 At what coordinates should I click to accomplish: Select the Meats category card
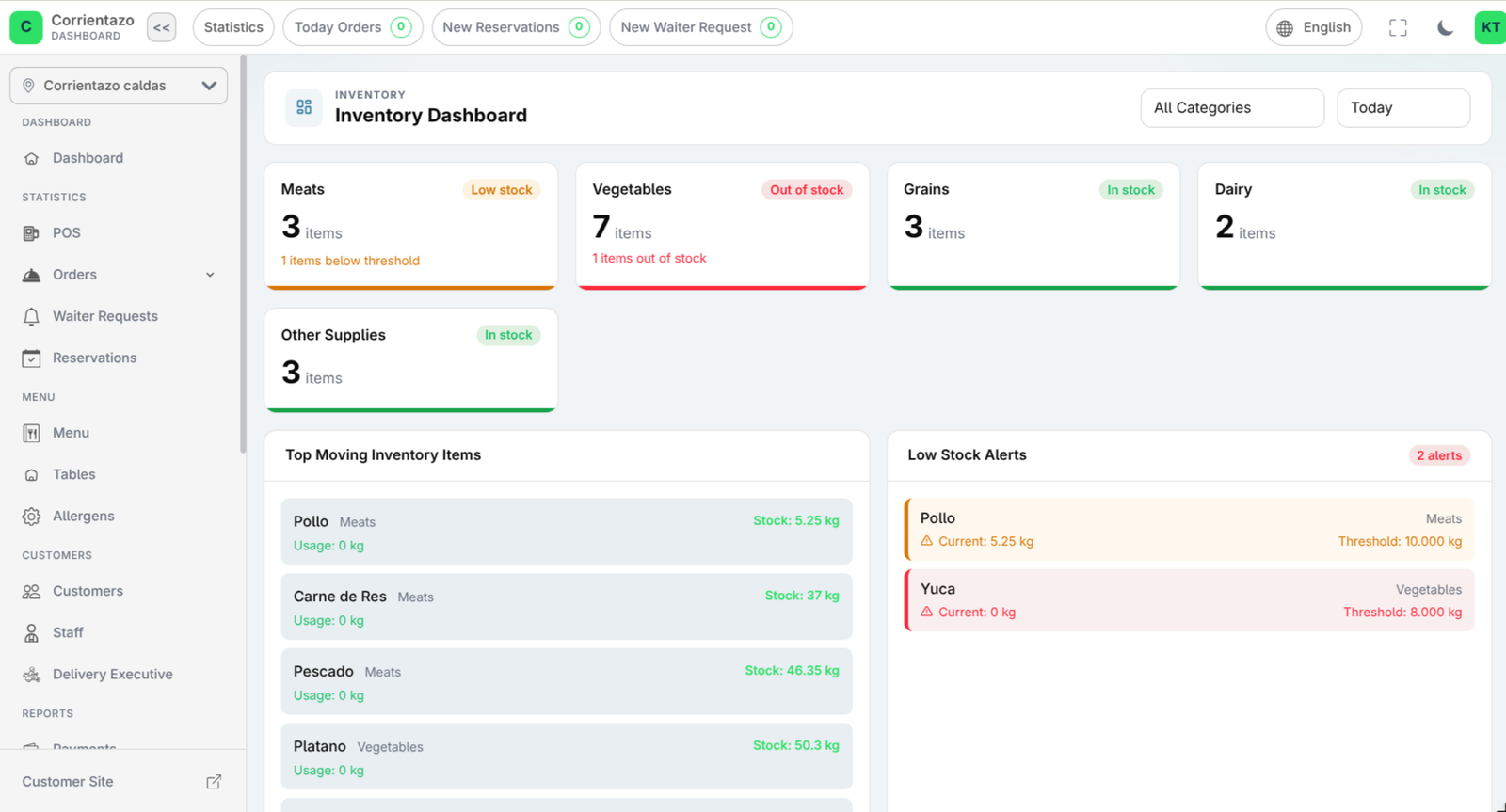[411, 227]
